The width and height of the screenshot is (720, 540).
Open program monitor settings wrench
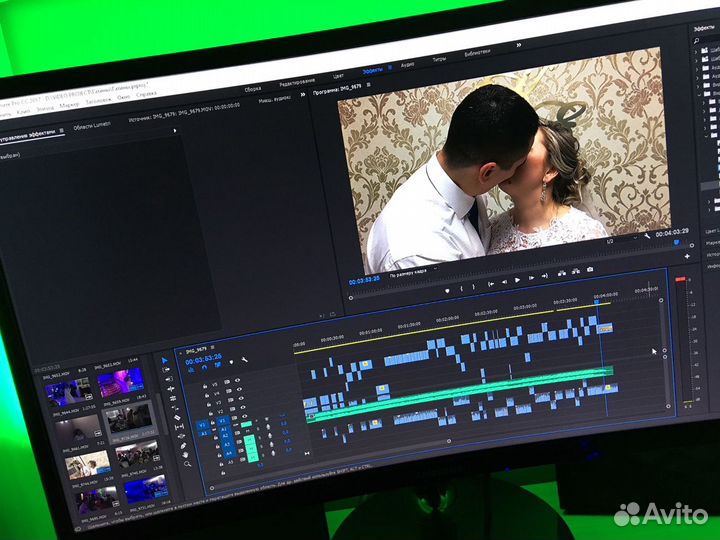(647, 236)
